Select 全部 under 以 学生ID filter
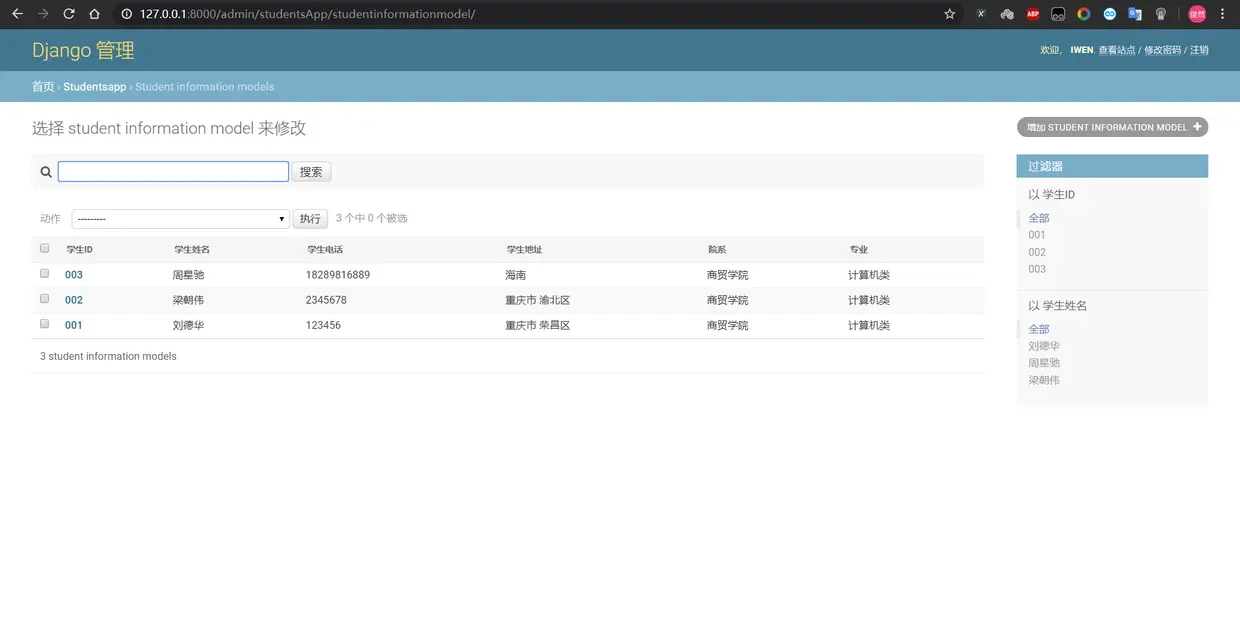The image size is (1240, 637). point(1039,218)
